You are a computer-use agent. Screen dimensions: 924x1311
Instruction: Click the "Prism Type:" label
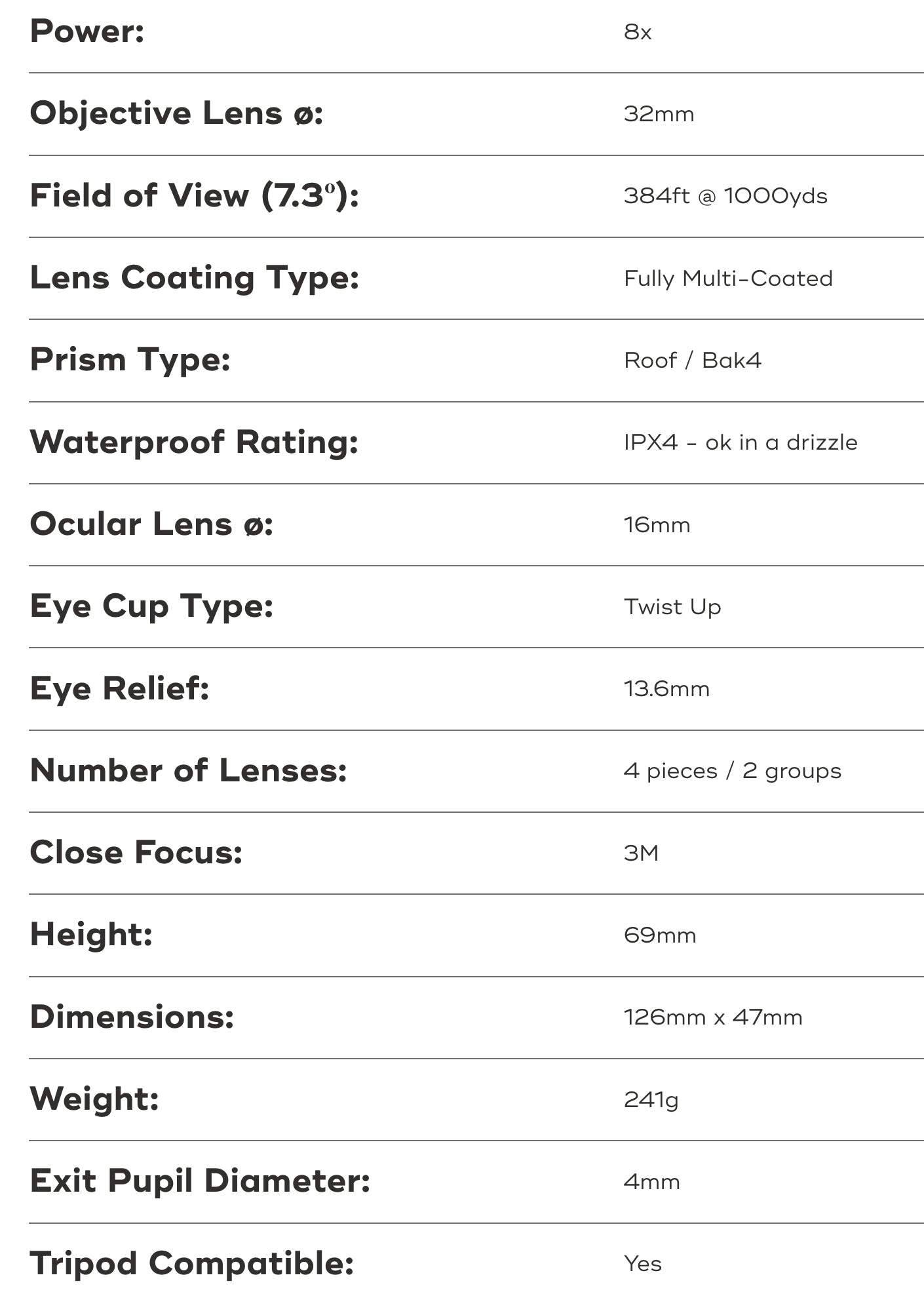pos(130,360)
